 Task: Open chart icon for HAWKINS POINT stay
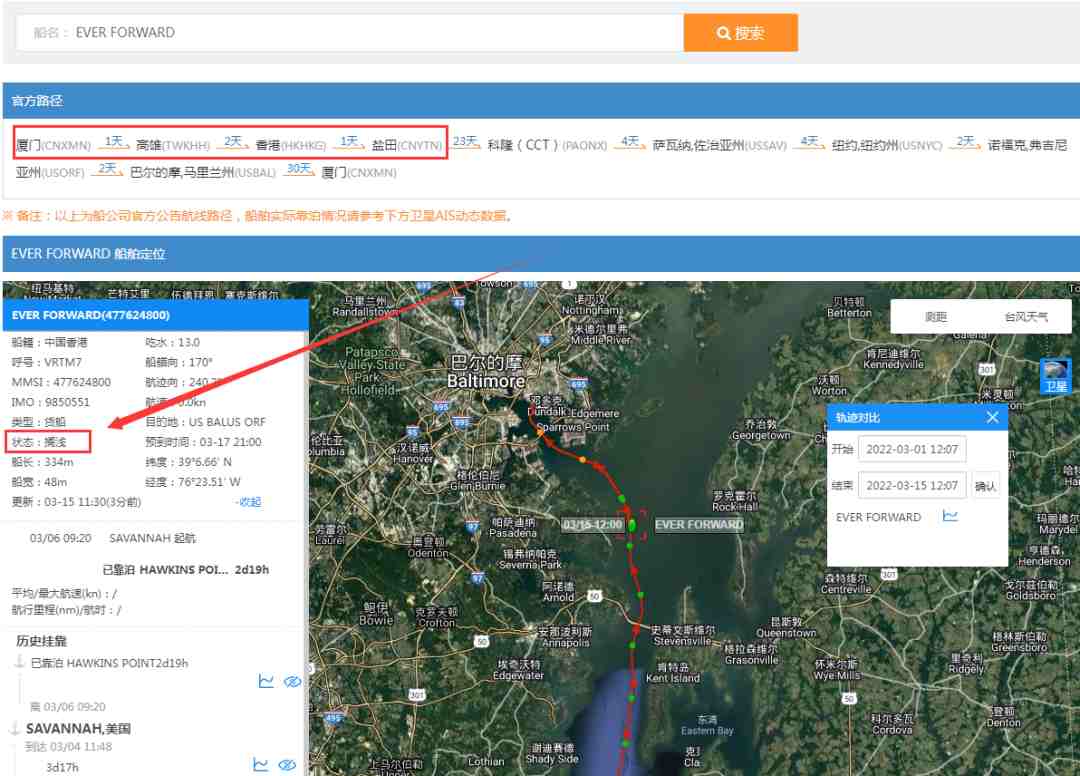click(x=266, y=681)
